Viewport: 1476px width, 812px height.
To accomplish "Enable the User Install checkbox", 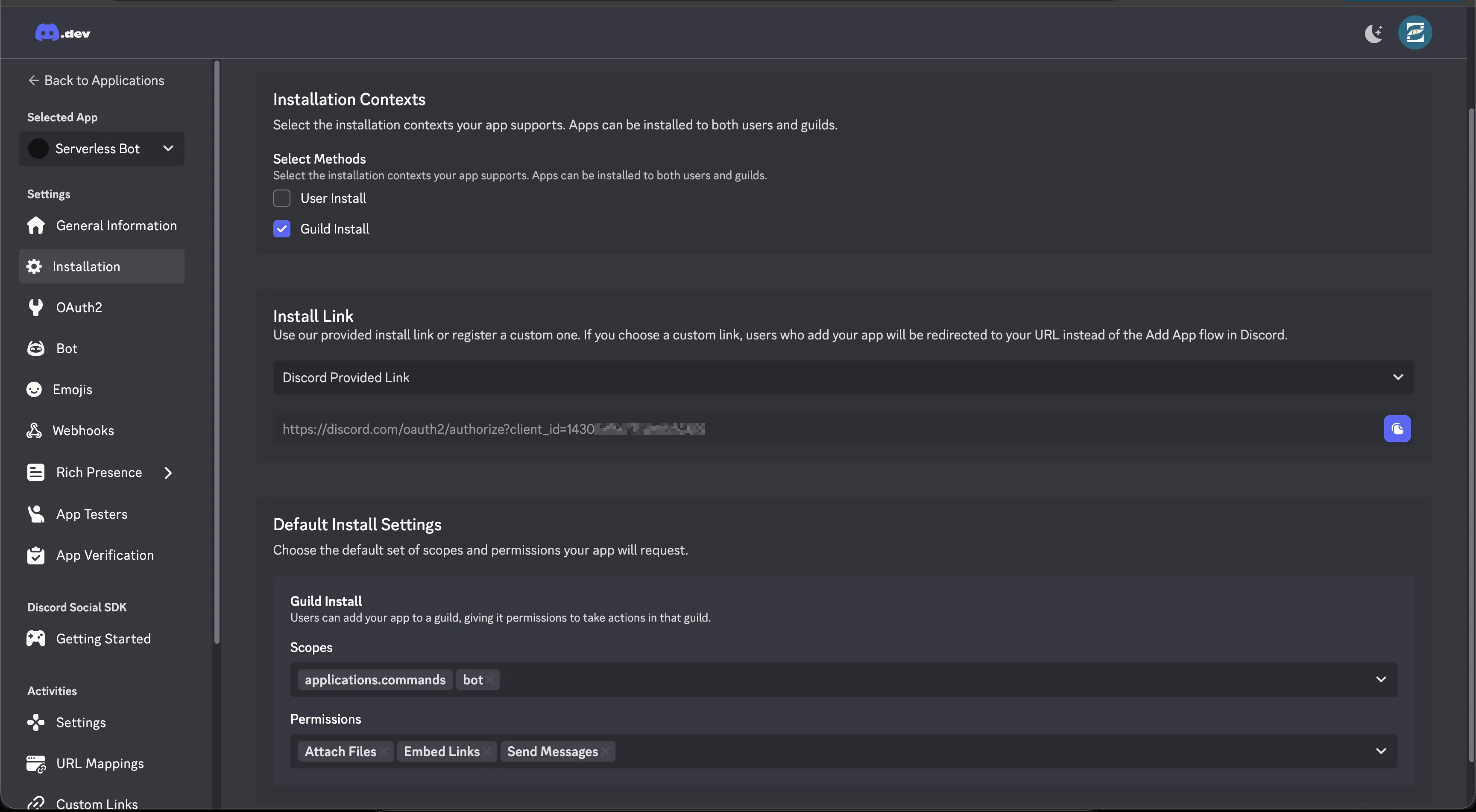I will [x=281, y=198].
